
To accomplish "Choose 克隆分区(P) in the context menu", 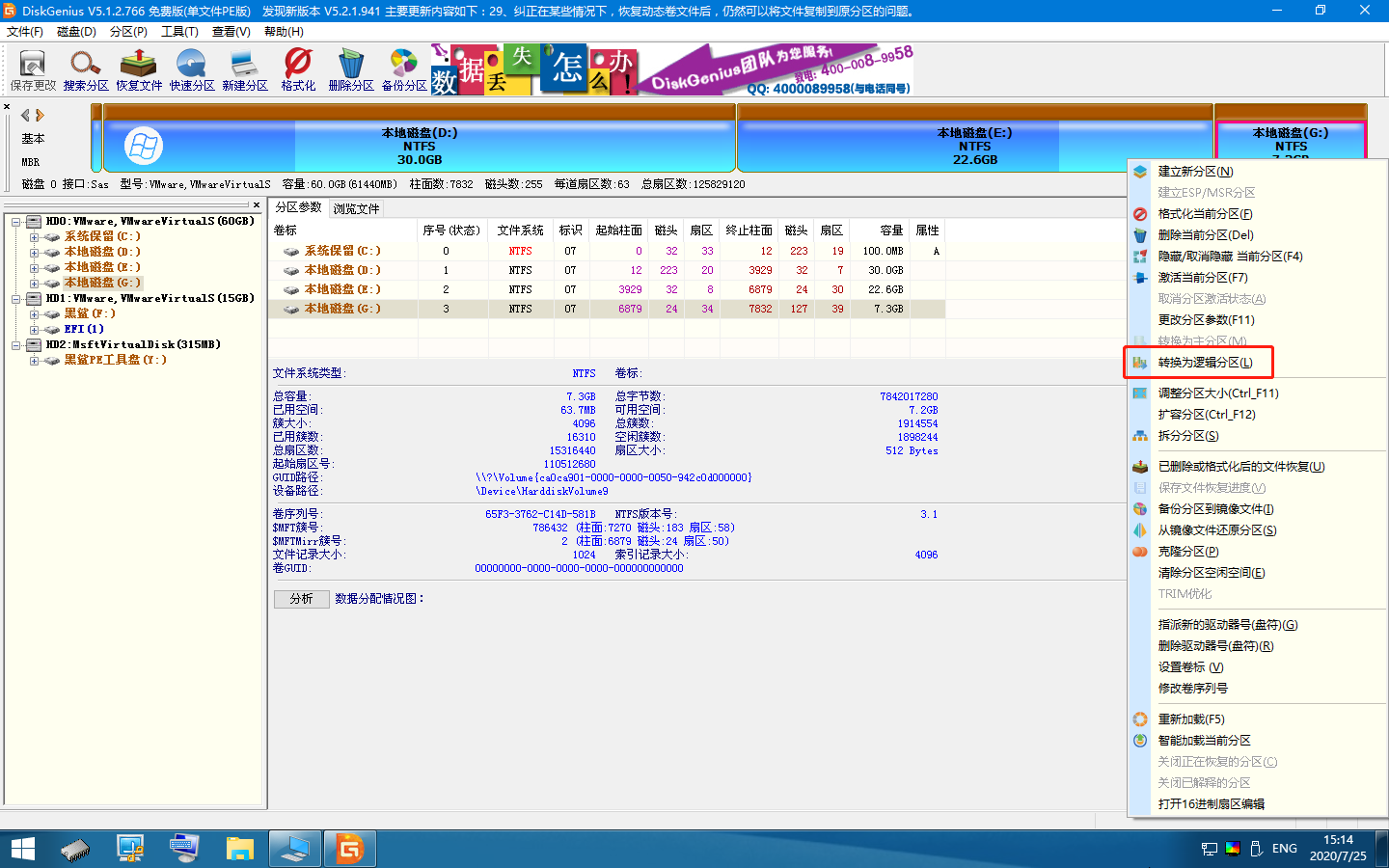I will click(x=1257, y=552).
